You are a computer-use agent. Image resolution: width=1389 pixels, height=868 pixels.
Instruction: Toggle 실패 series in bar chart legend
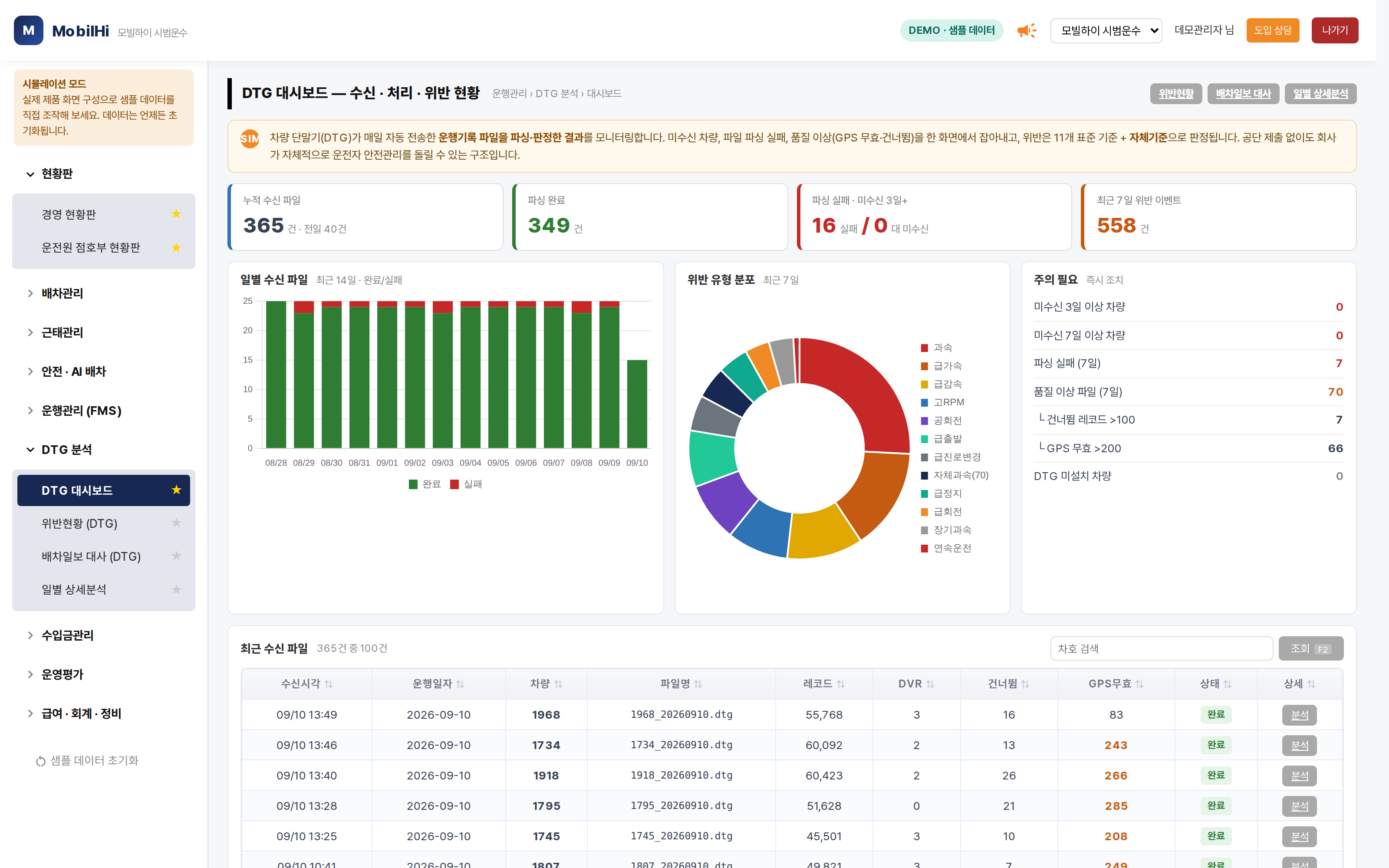[x=466, y=484]
